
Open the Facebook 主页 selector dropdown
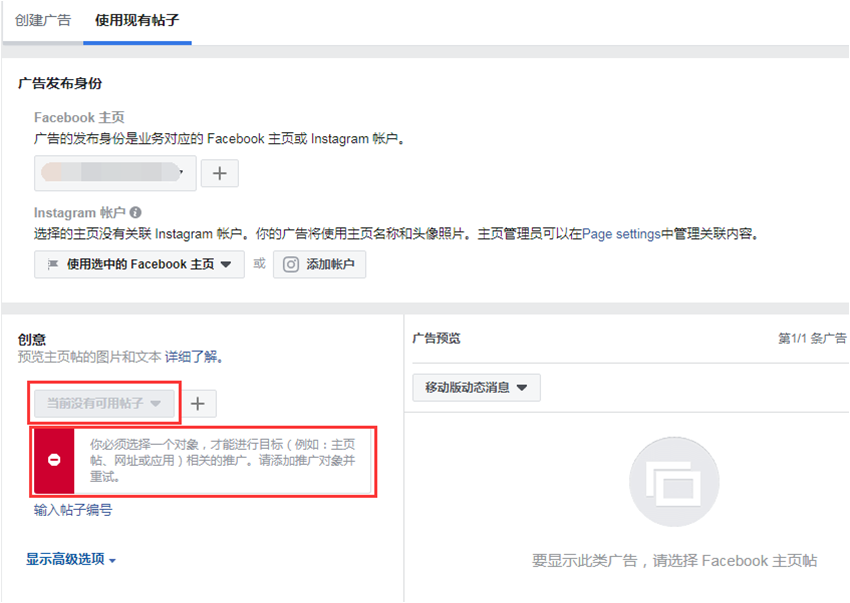coord(114,173)
